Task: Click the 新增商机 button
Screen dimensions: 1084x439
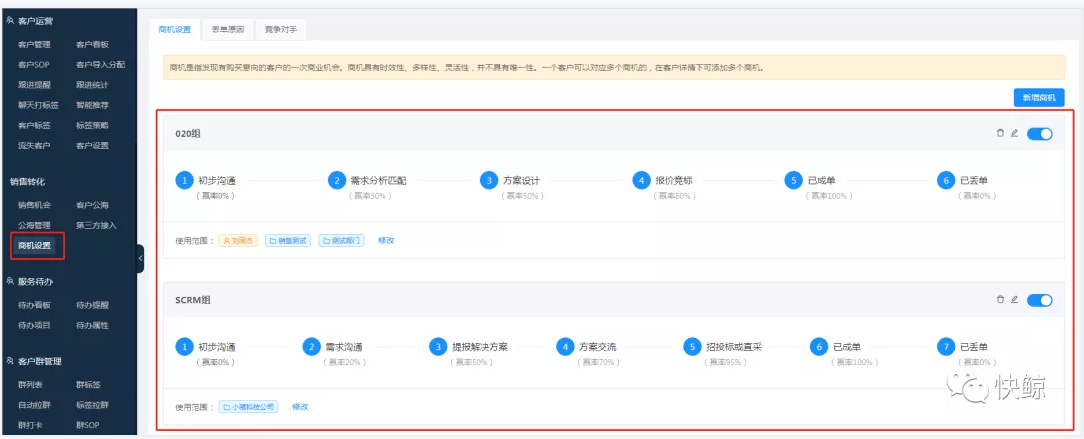Action: 1039,97
